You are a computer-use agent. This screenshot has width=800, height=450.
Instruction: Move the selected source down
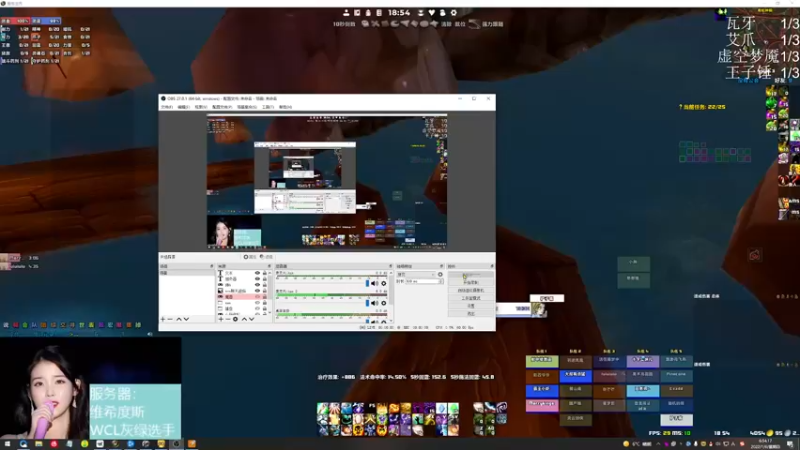click(252, 319)
